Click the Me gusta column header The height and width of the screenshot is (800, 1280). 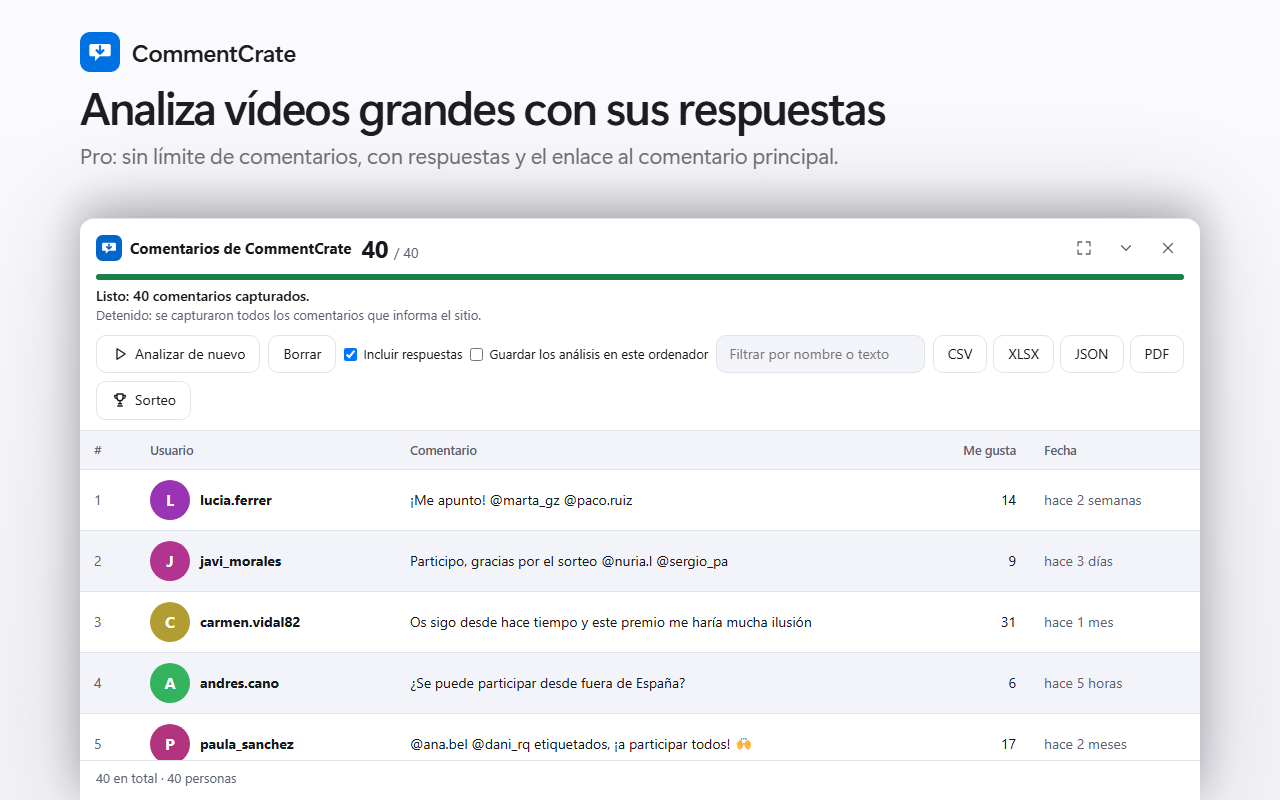[990, 451]
